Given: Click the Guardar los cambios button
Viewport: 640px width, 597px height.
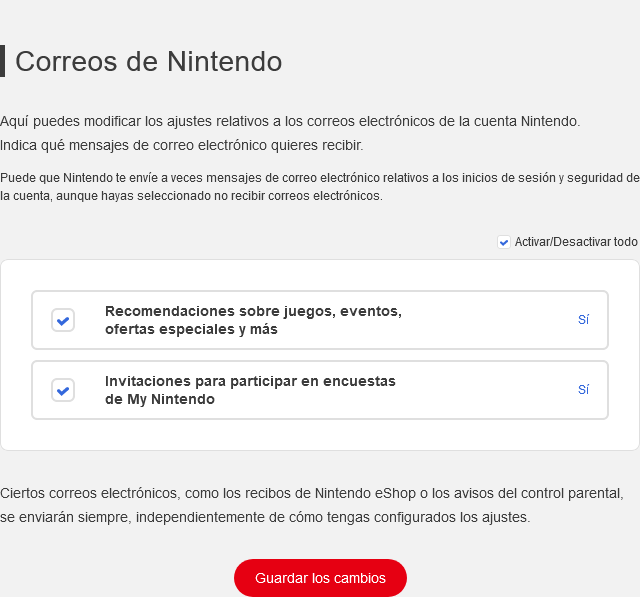Looking at the screenshot, I should click(320, 578).
